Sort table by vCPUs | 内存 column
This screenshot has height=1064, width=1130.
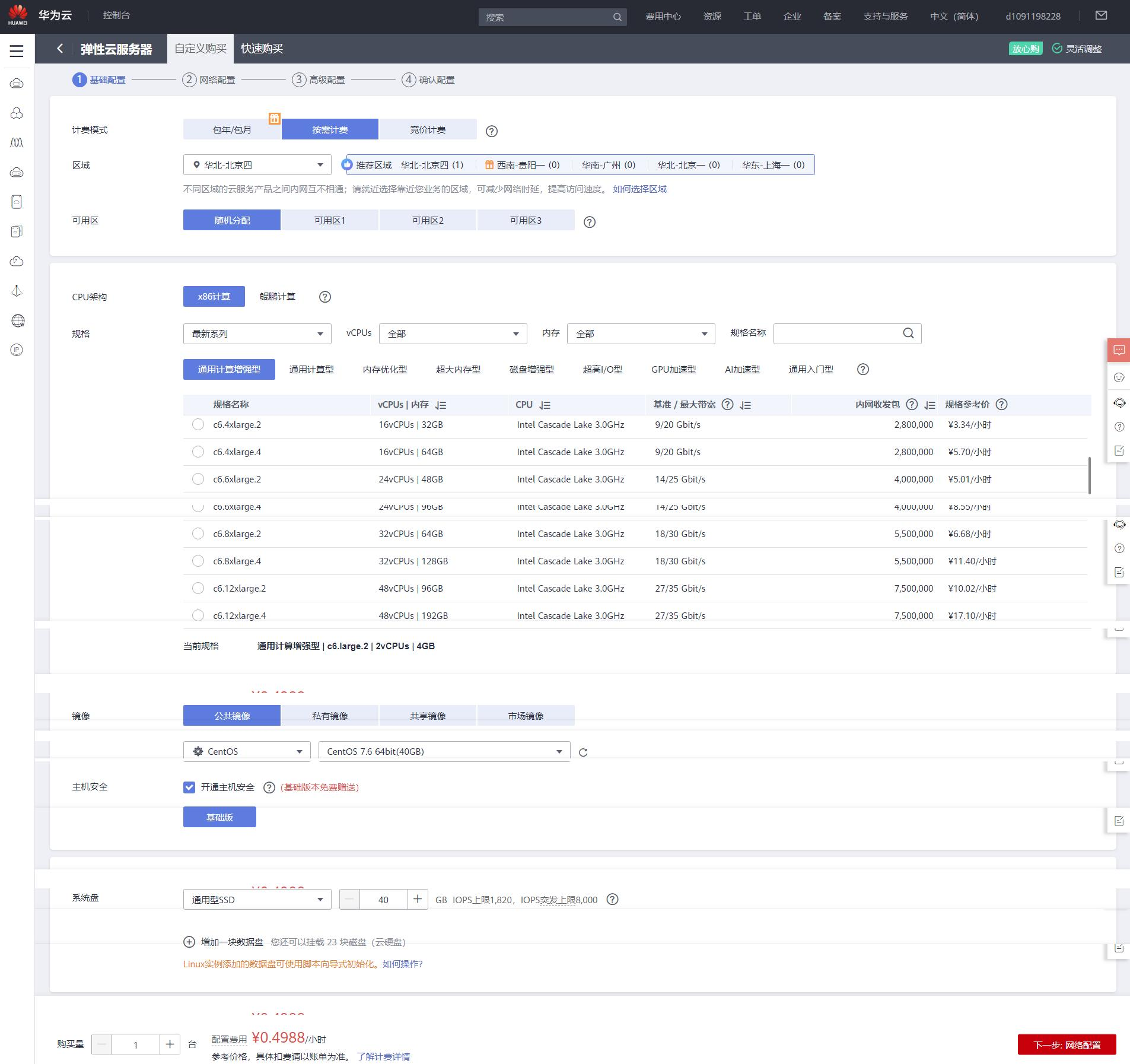click(440, 405)
